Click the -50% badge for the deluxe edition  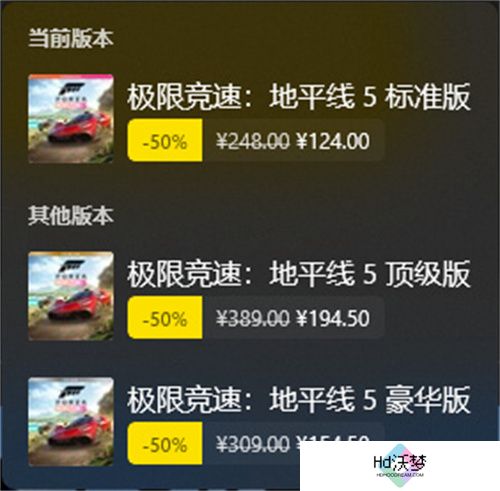pos(165,443)
